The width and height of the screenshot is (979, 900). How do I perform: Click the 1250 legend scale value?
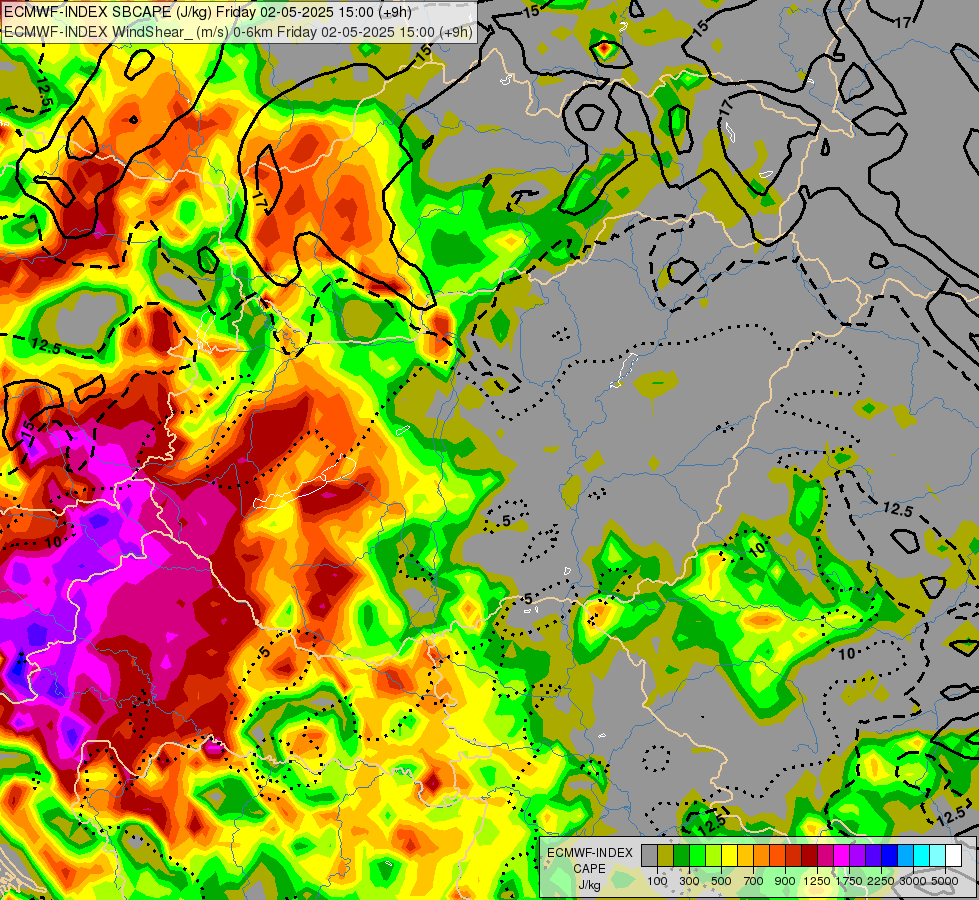click(817, 881)
